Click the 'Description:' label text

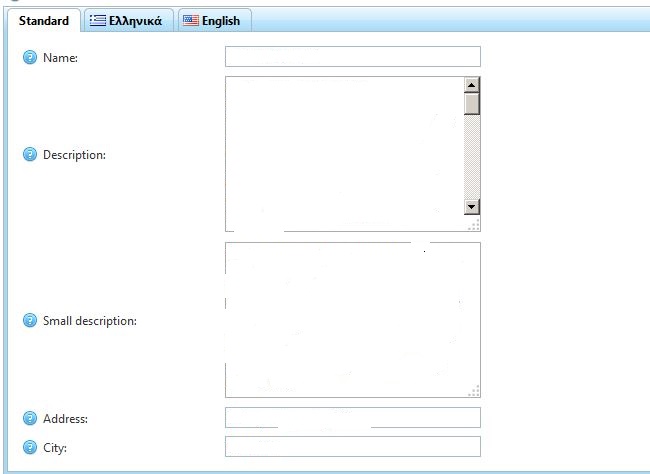coord(75,155)
